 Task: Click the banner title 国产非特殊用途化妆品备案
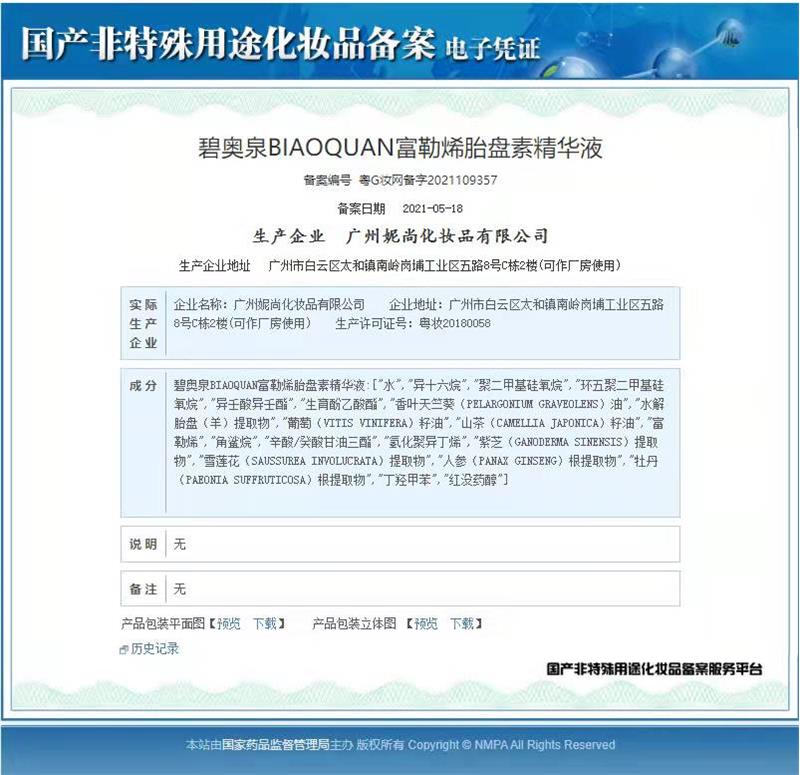[x=228, y=43]
